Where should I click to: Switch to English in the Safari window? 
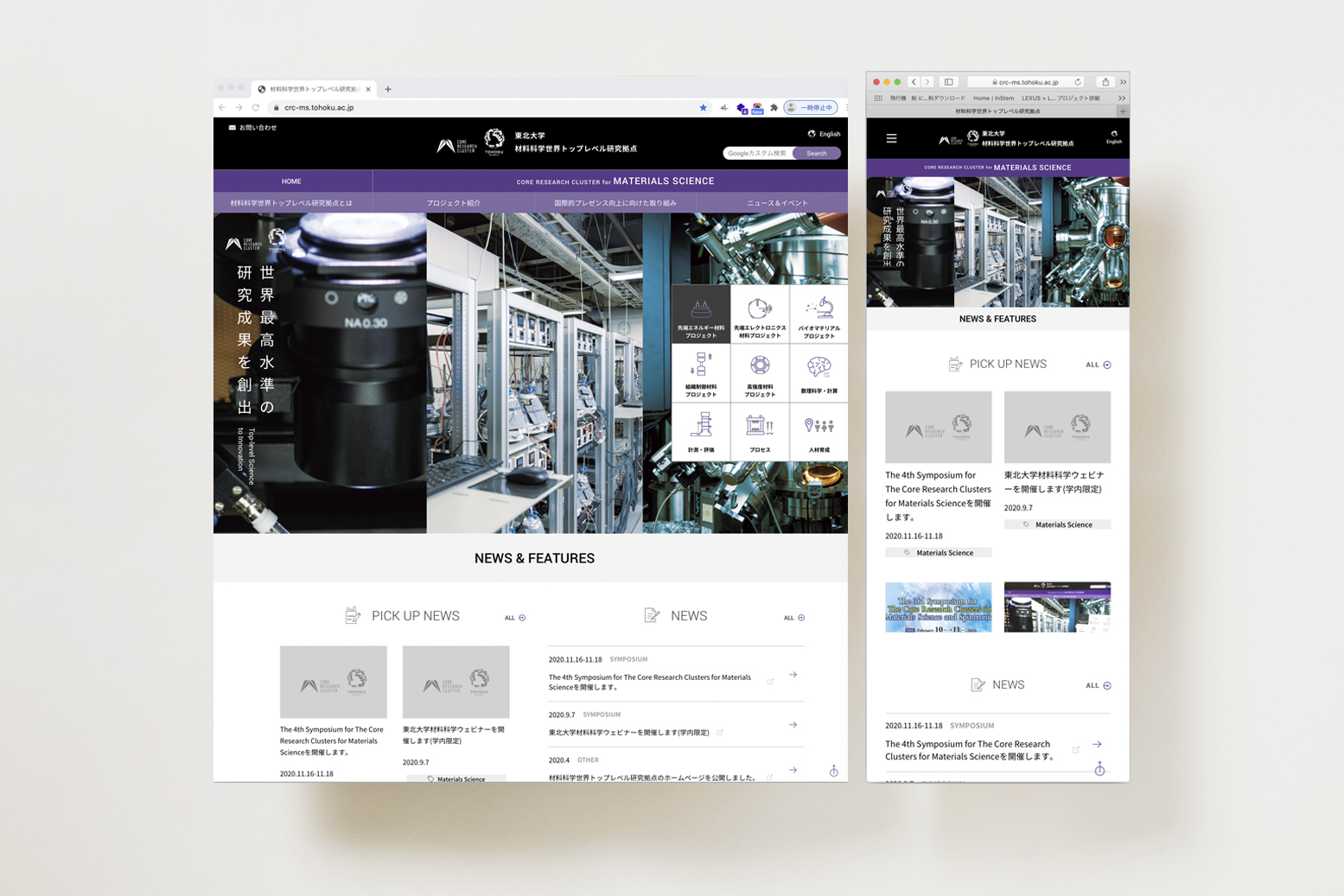tap(1114, 137)
